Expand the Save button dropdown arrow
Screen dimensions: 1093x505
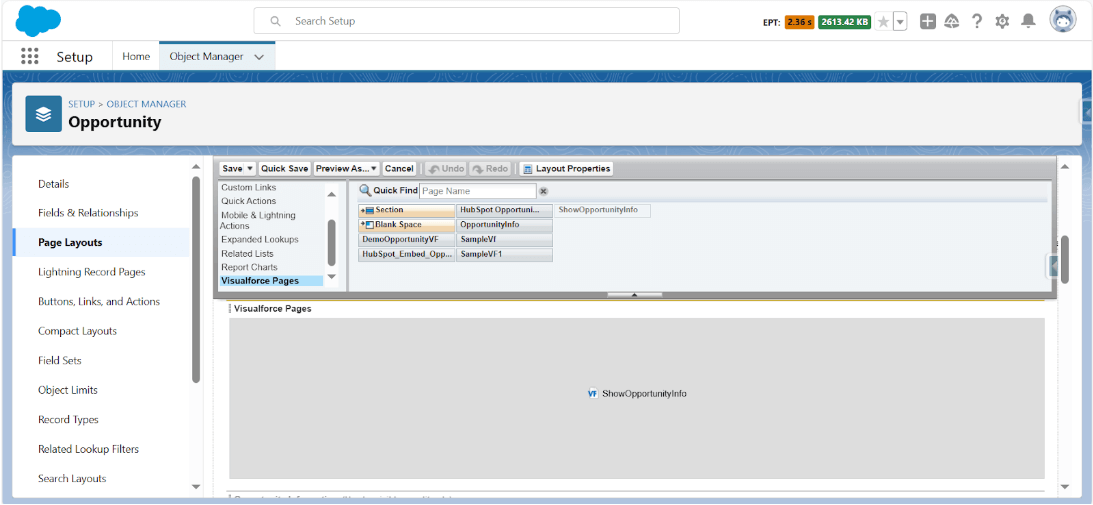point(250,169)
